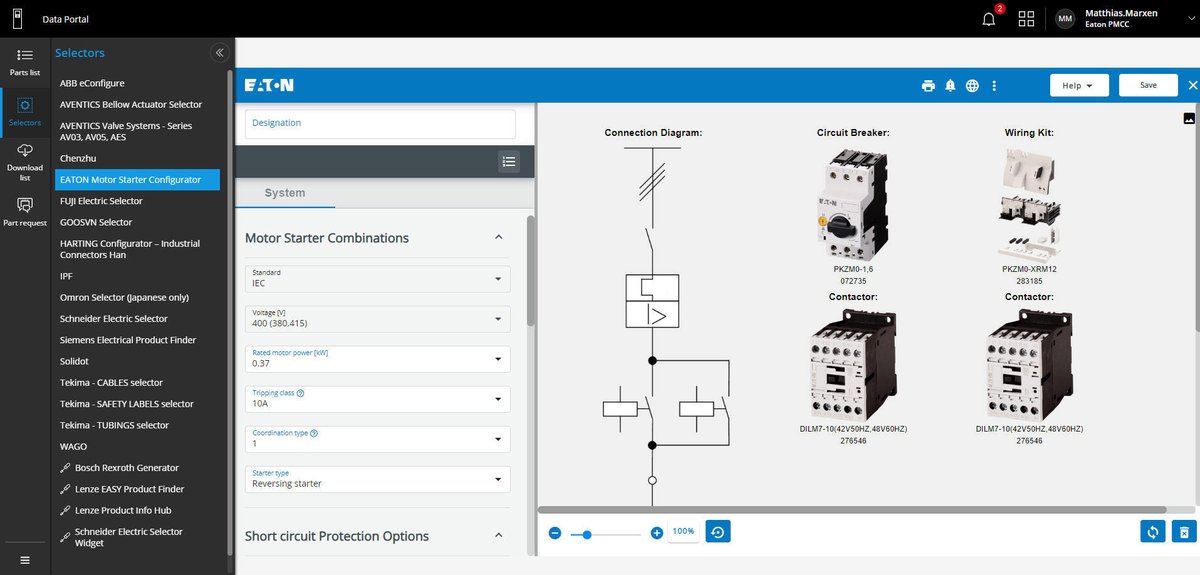1200x575 pixels.
Task: Collapse the Motor Starter Combinations section
Action: 499,238
